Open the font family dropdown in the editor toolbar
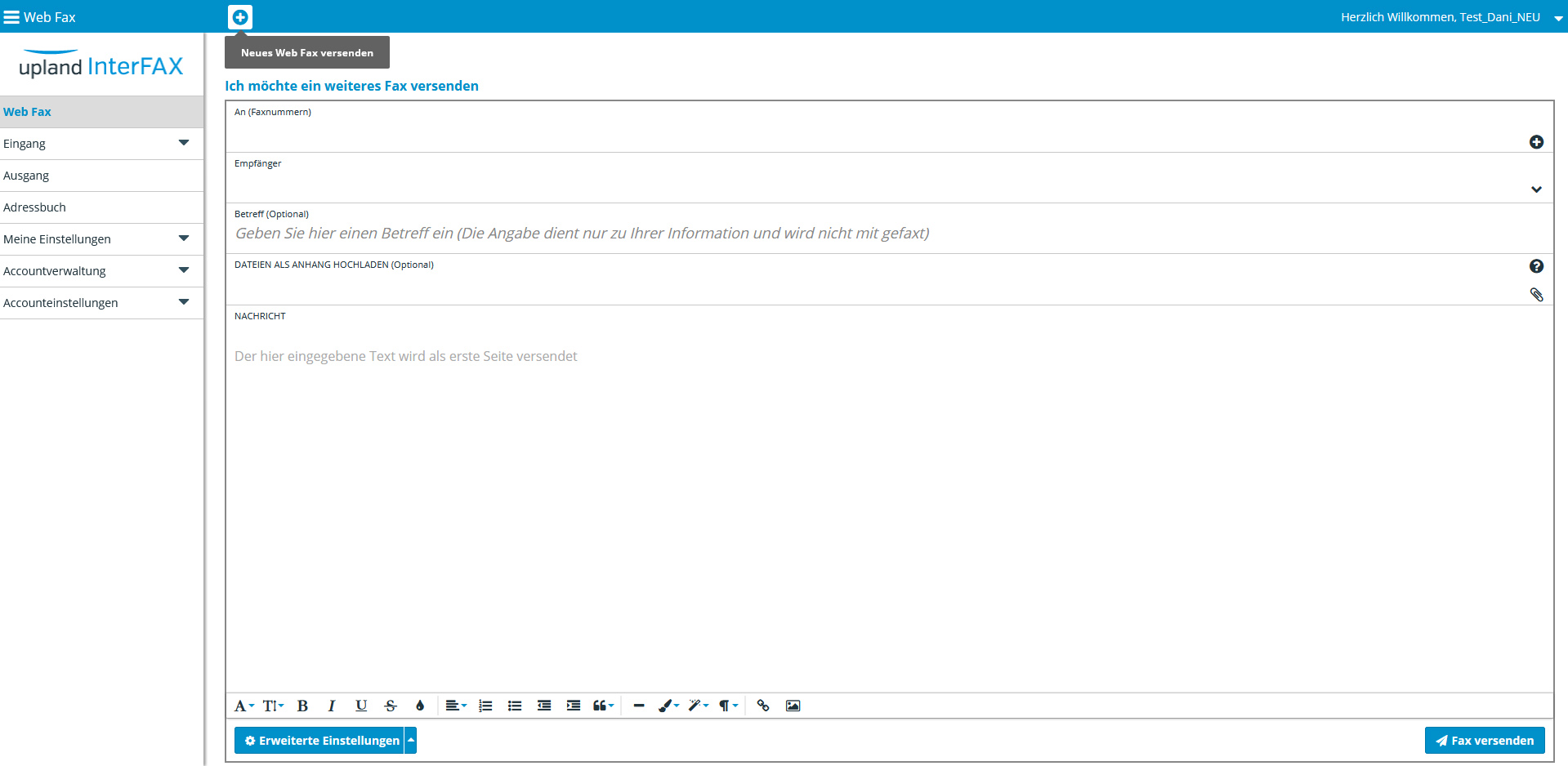The width and height of the screenshot is (1568, 766). point(244,706)
